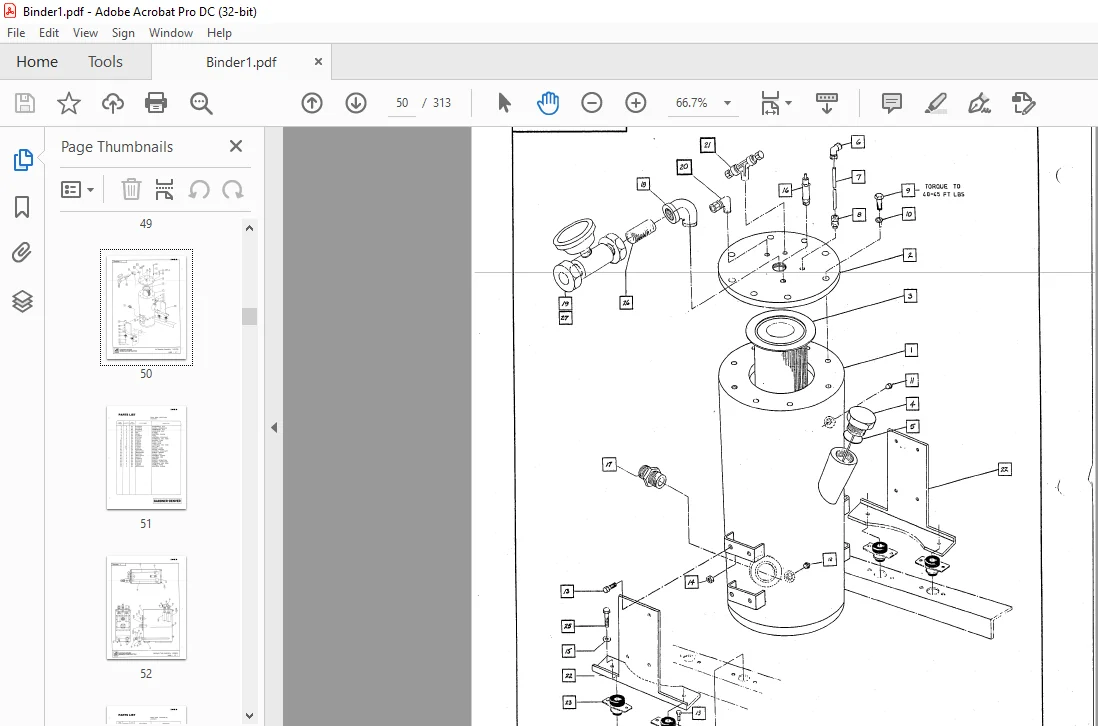Open the Bookmarks sidebar panel
This screenshot has width=1098, height=726.
click(22, 207)
